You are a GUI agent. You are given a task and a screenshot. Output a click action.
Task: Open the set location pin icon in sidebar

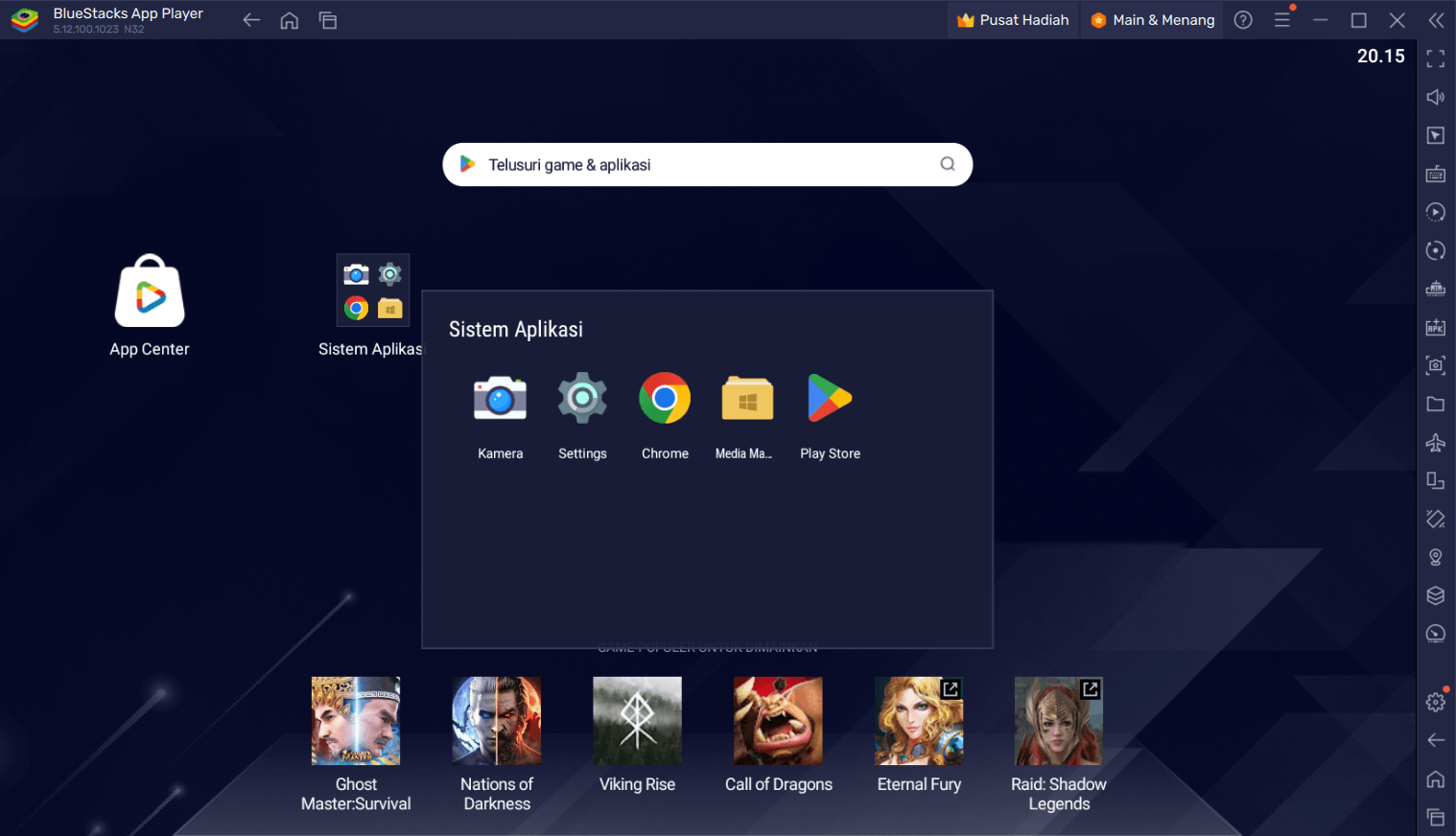point(1436,557)
